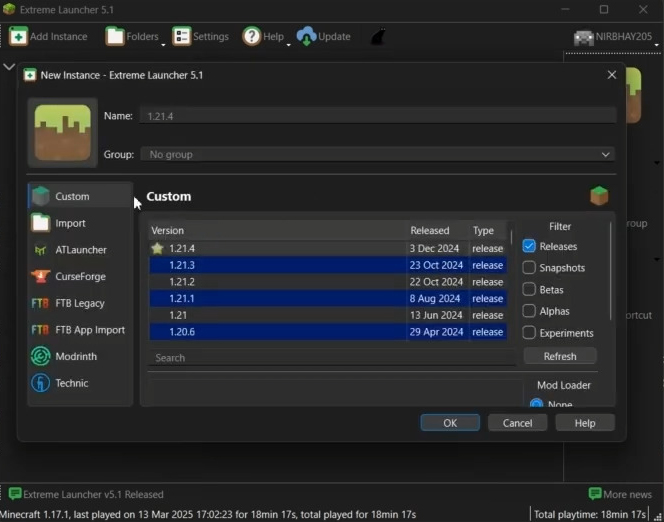The image size is (664, 522).
Task: Enable the Snapshots filter checkbox
Action: pyautogui.click(x=529, y=268)
